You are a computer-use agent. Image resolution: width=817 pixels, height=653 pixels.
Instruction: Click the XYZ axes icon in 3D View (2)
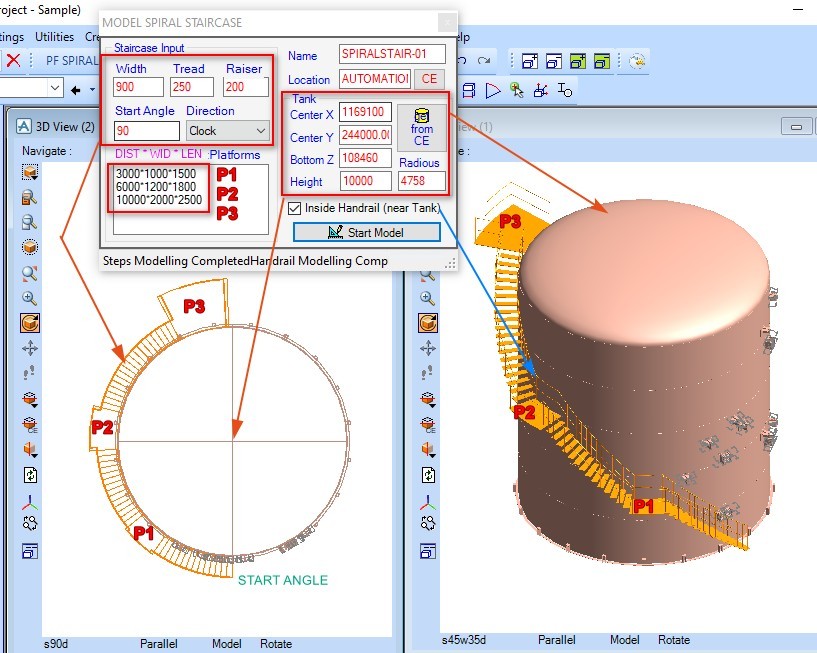tap(30, 501)
